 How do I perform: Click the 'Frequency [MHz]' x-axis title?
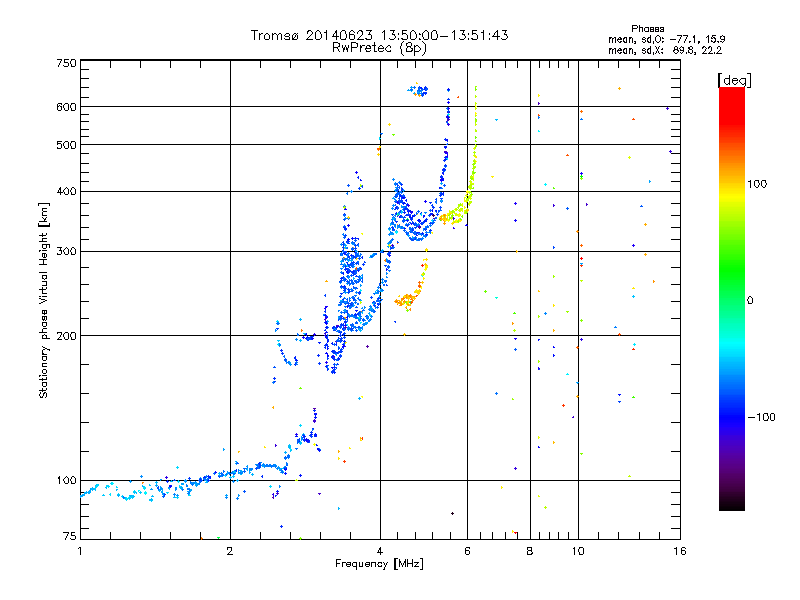click(379, 564)
